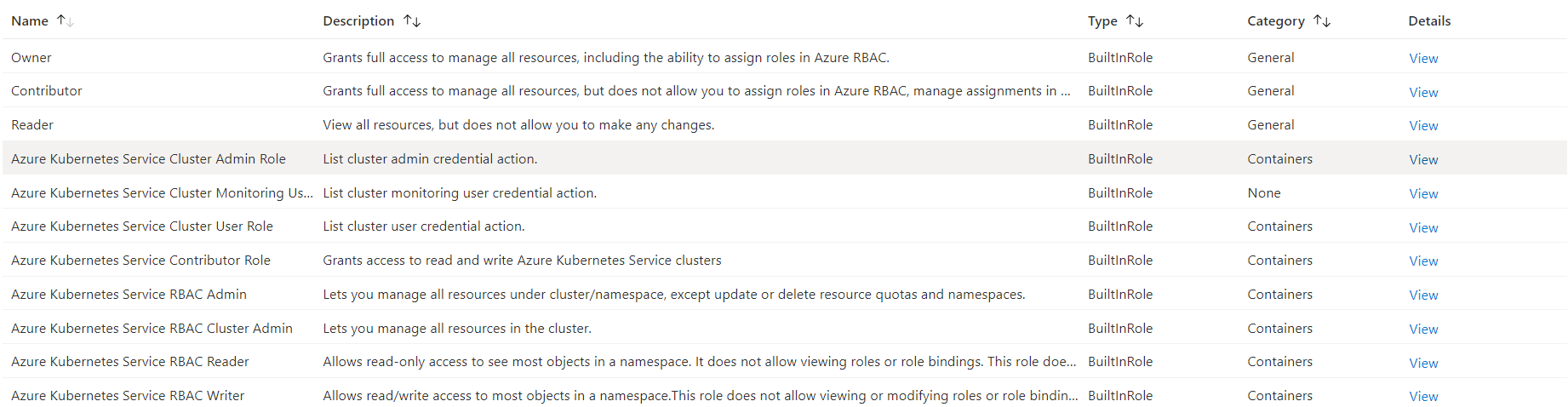Select Azure Kubernetes Service RBAC Admin row
The image size is (1568, 407).
pyautogui.click(x=129, y=295)
